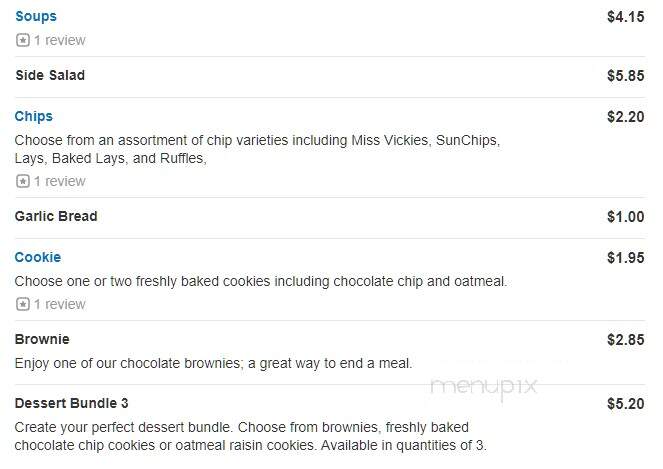Open the Cookie menu item link

tap(38, 257)
